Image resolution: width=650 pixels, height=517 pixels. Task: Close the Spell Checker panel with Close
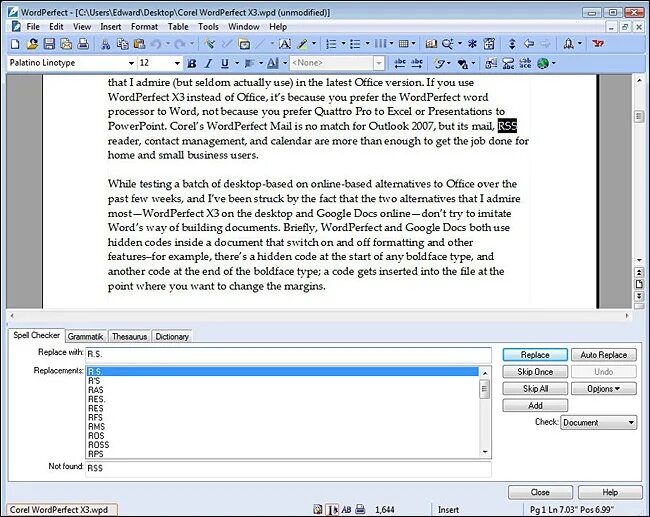coord(540,492)
